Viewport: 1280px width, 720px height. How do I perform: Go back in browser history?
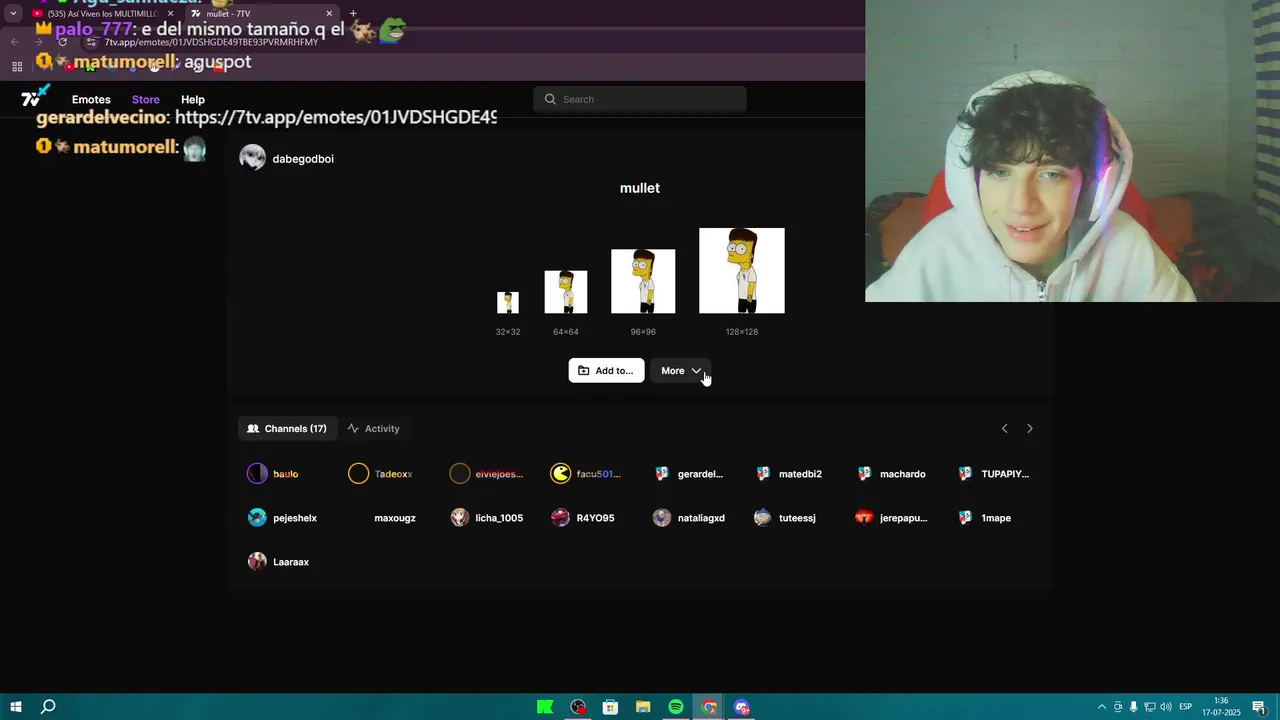[14, 42]
